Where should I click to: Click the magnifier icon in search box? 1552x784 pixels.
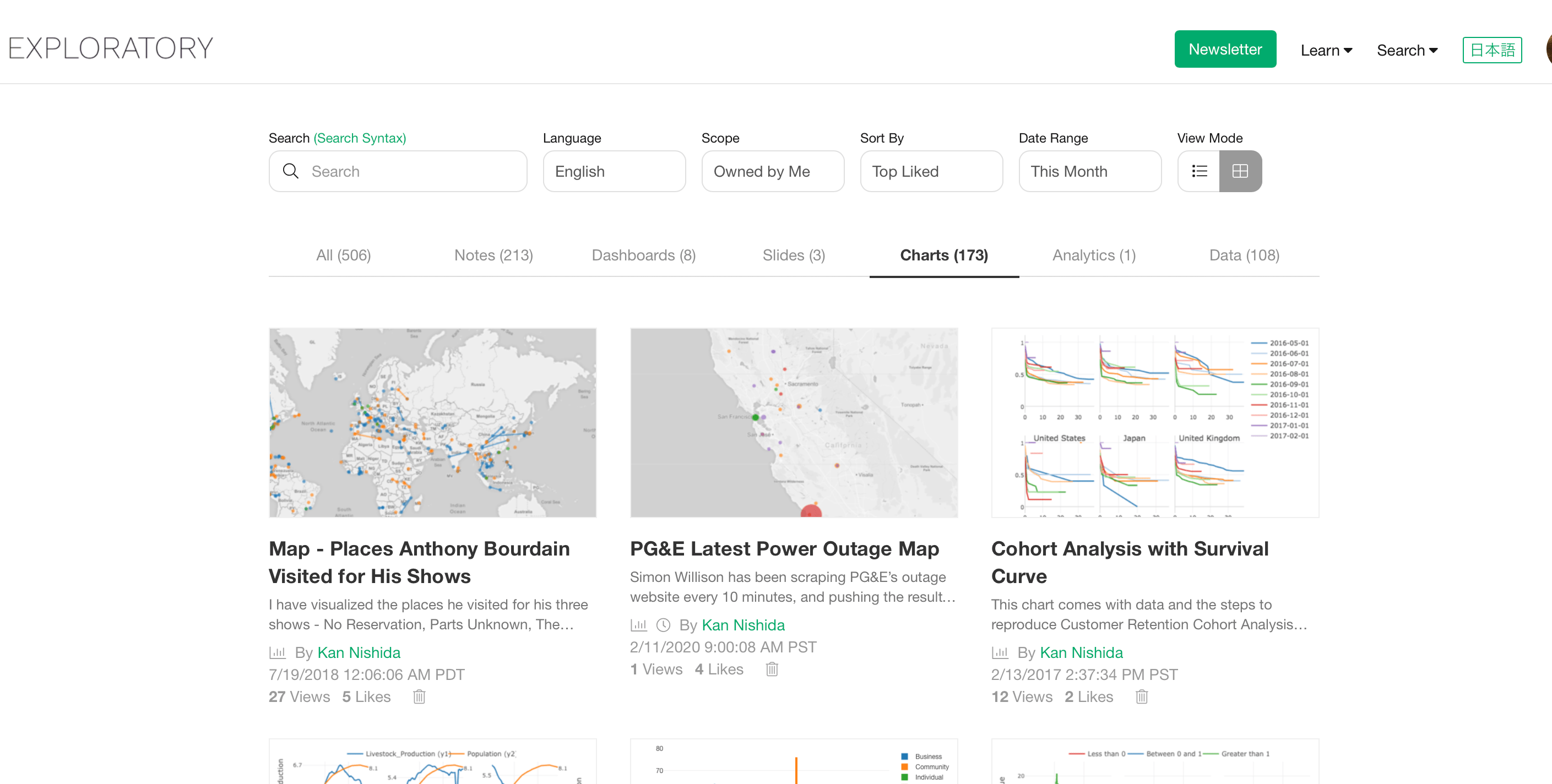click(x=291, y=171)
